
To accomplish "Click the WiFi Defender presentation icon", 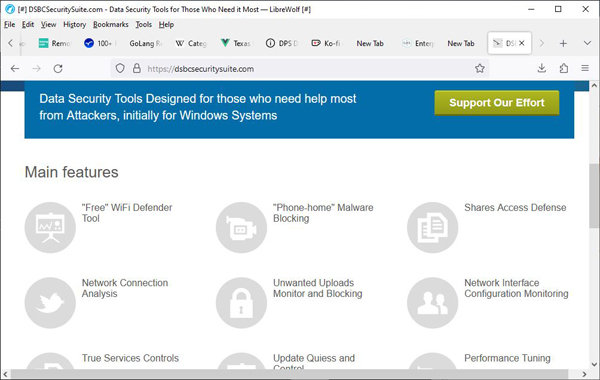I will (x=50, y=227).
